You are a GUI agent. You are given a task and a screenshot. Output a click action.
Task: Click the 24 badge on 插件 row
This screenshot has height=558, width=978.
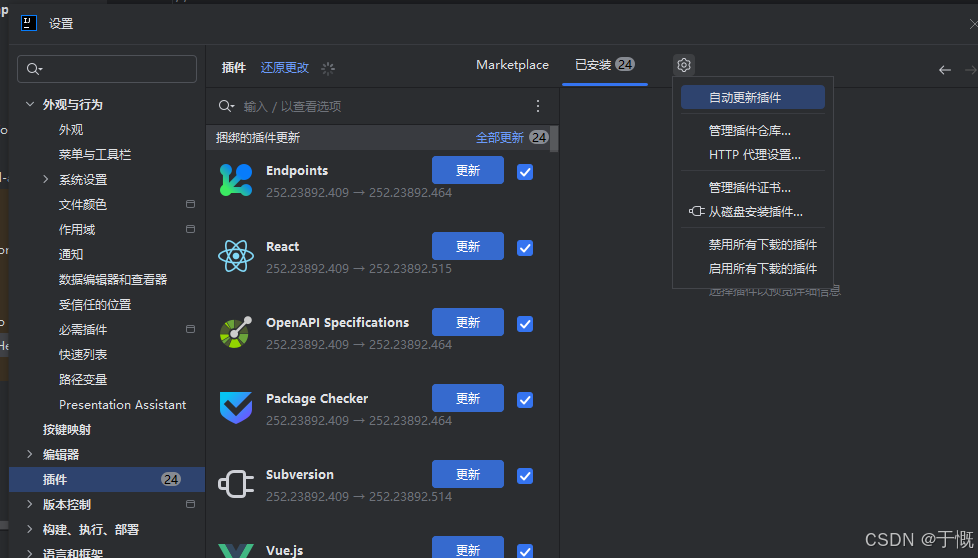click(171, 479)
